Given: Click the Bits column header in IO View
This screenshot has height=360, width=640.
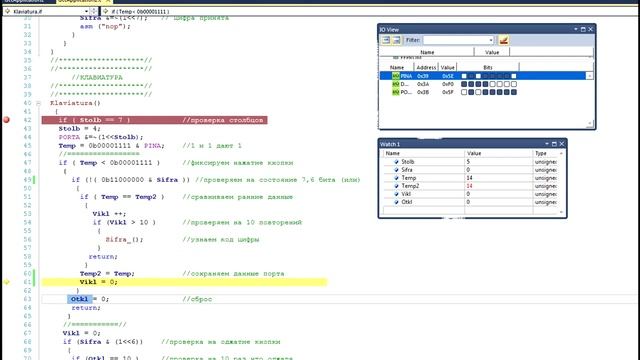Looking at the screenshot, I should tap(488, 67).
